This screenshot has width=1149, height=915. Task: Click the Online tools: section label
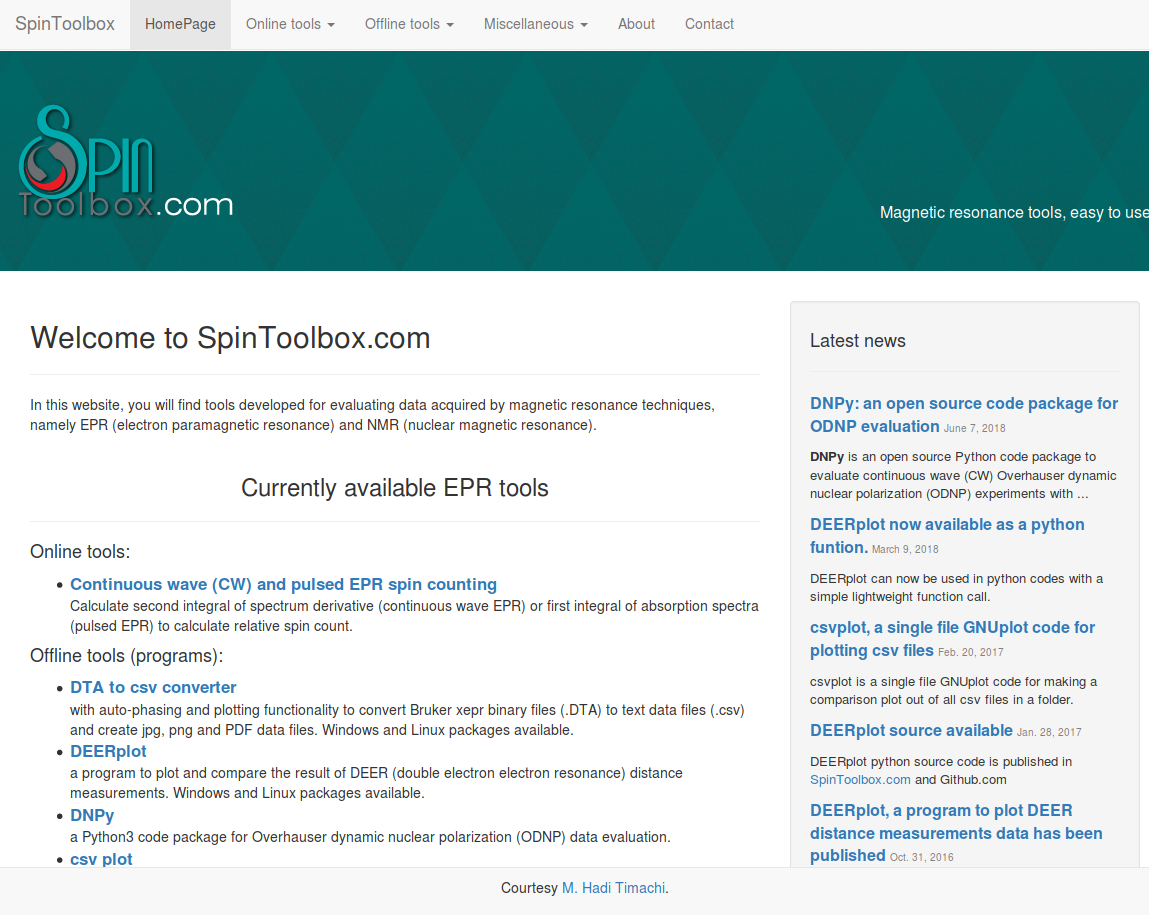point(80,552)
